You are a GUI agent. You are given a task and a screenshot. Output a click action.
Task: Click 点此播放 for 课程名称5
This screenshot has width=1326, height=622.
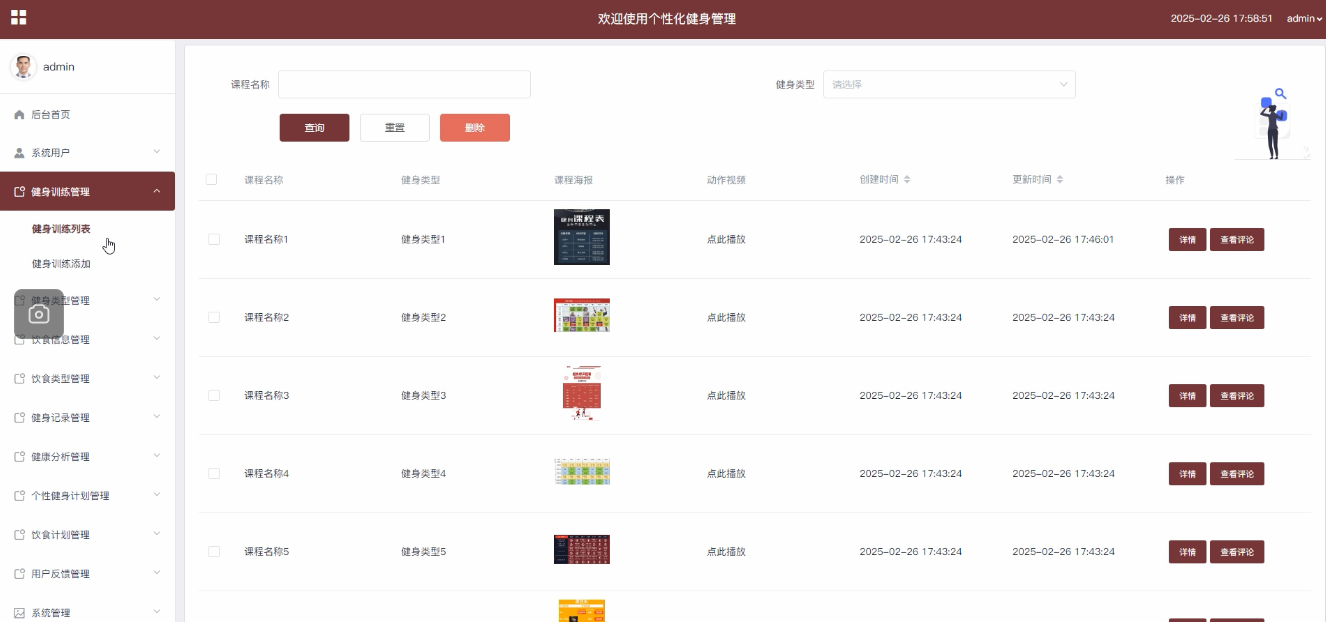[726, 552]
